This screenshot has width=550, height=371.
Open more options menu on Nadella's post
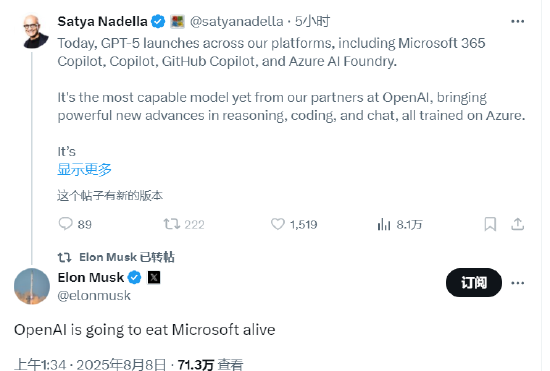coord(517,22)
